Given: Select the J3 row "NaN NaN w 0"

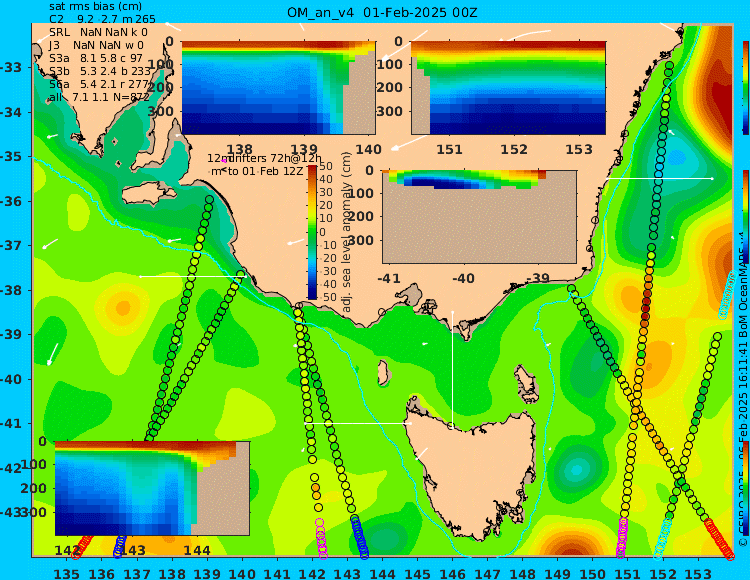Looking at the screenshot, I should [96, 45].
